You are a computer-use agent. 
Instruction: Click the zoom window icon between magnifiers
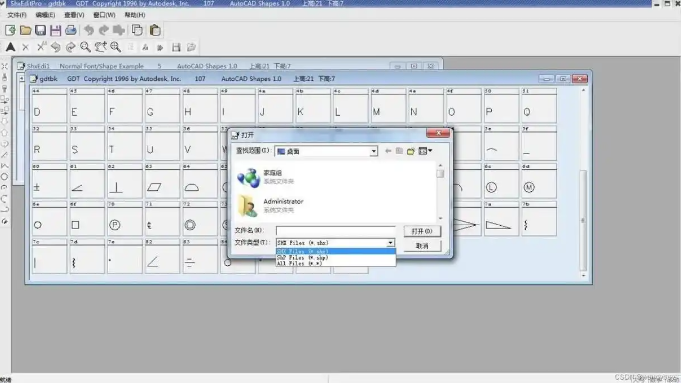(100, 47)
